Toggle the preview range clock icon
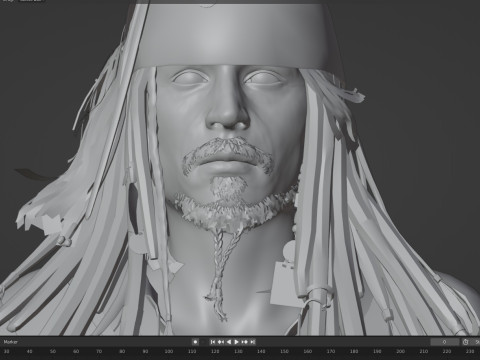The width and height of the screenshot is (480, 360). [x=465, y=342]
